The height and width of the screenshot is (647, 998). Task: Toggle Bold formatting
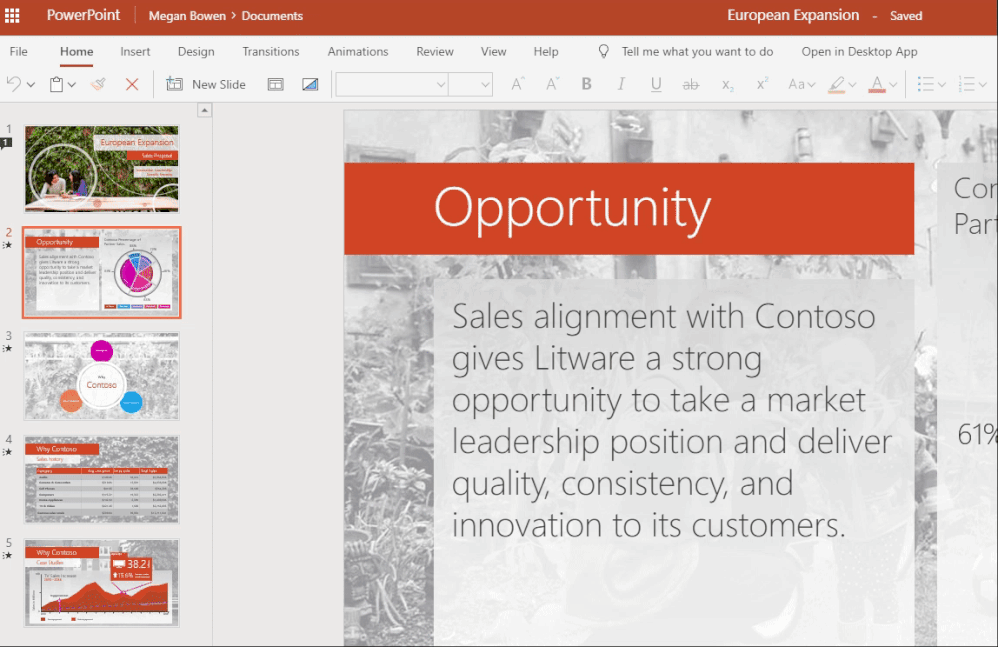pyautogui.click(x=586, y=84)
